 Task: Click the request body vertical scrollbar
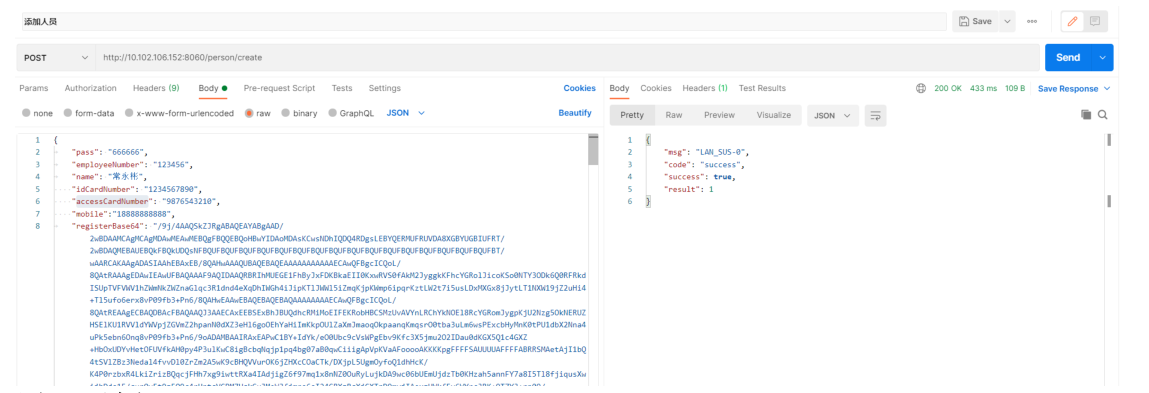click(x=593, y=259)
